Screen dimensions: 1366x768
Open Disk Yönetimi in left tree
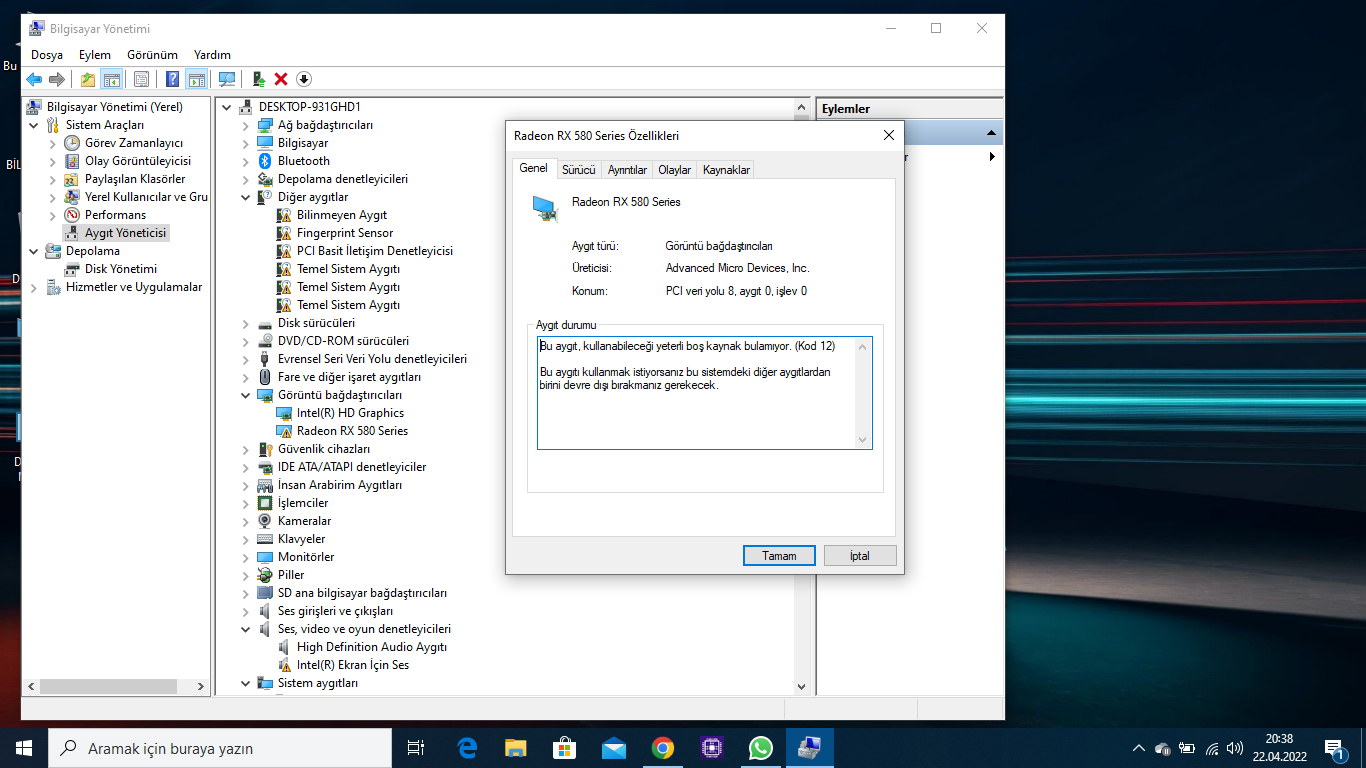[121, 269]
